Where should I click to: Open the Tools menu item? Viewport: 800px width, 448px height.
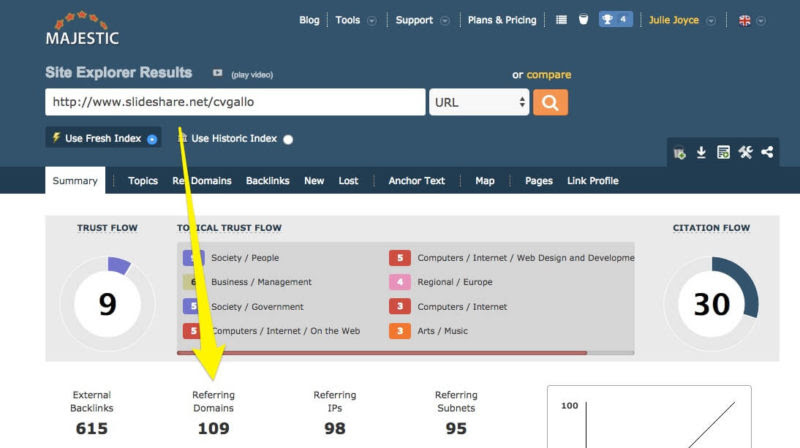point(347,20)
